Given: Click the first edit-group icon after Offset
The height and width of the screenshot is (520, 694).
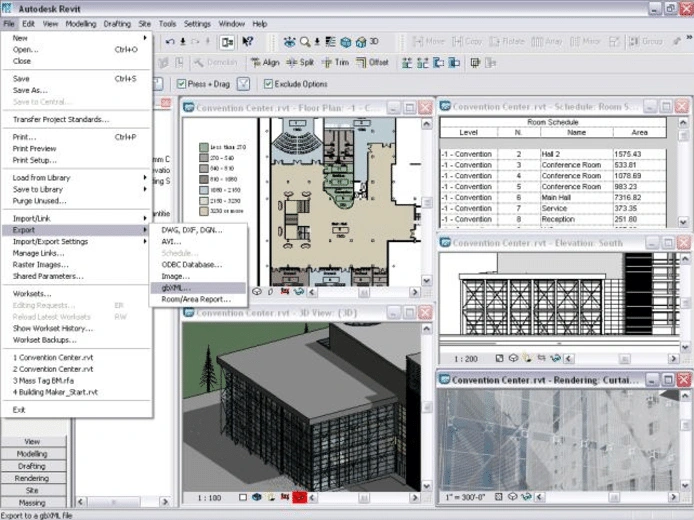Looking at the screenshot, I should click(407, 63).
